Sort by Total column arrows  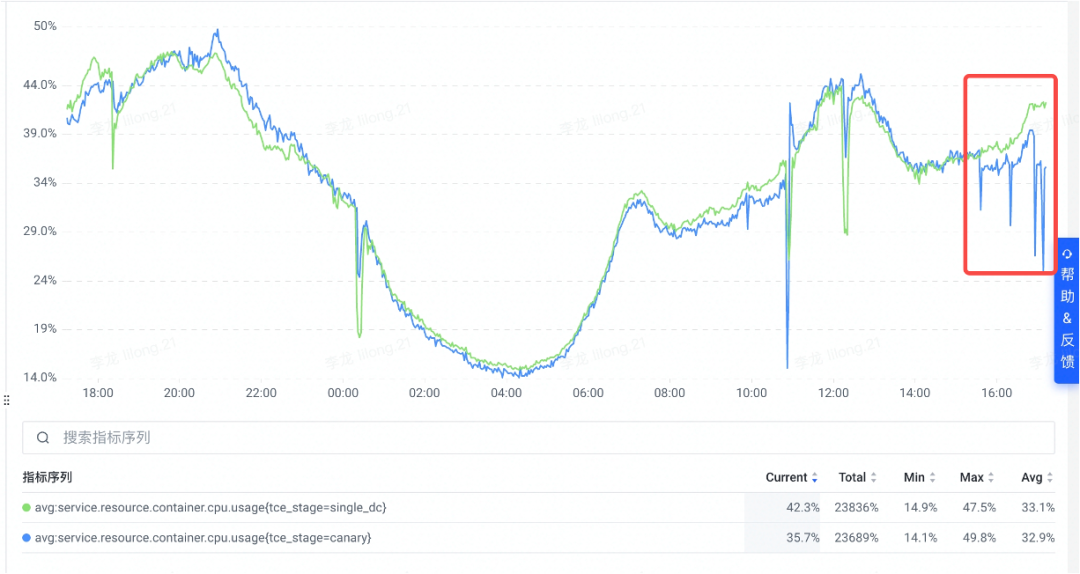click(x=873, y=478)
